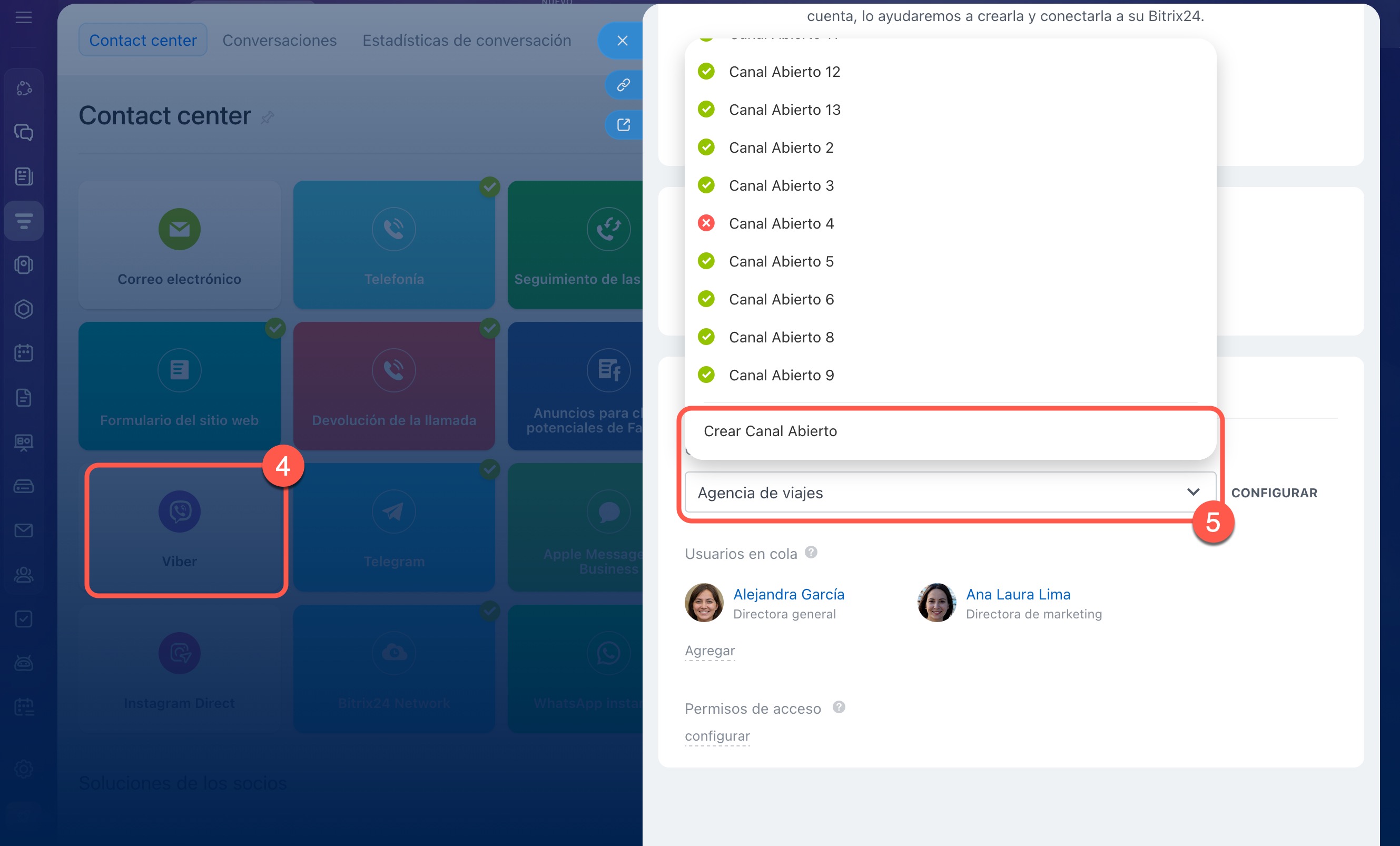Image resolution: width=1400 pixels, height=846 pixels.
Task: Click the mail envelope sidebar icon
Action: click(23, 530)
